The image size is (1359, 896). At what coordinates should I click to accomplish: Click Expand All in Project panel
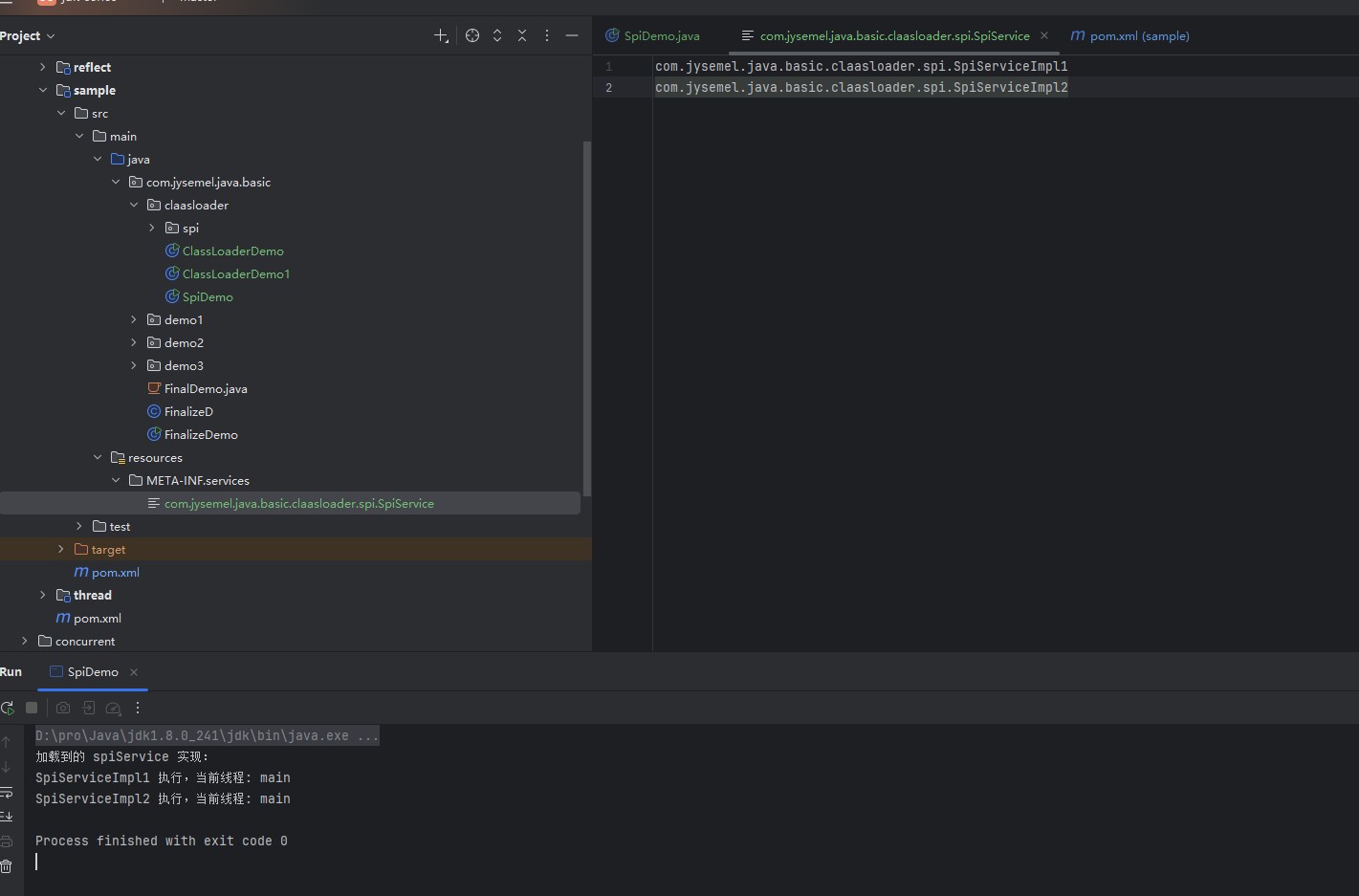coord(497,35)
